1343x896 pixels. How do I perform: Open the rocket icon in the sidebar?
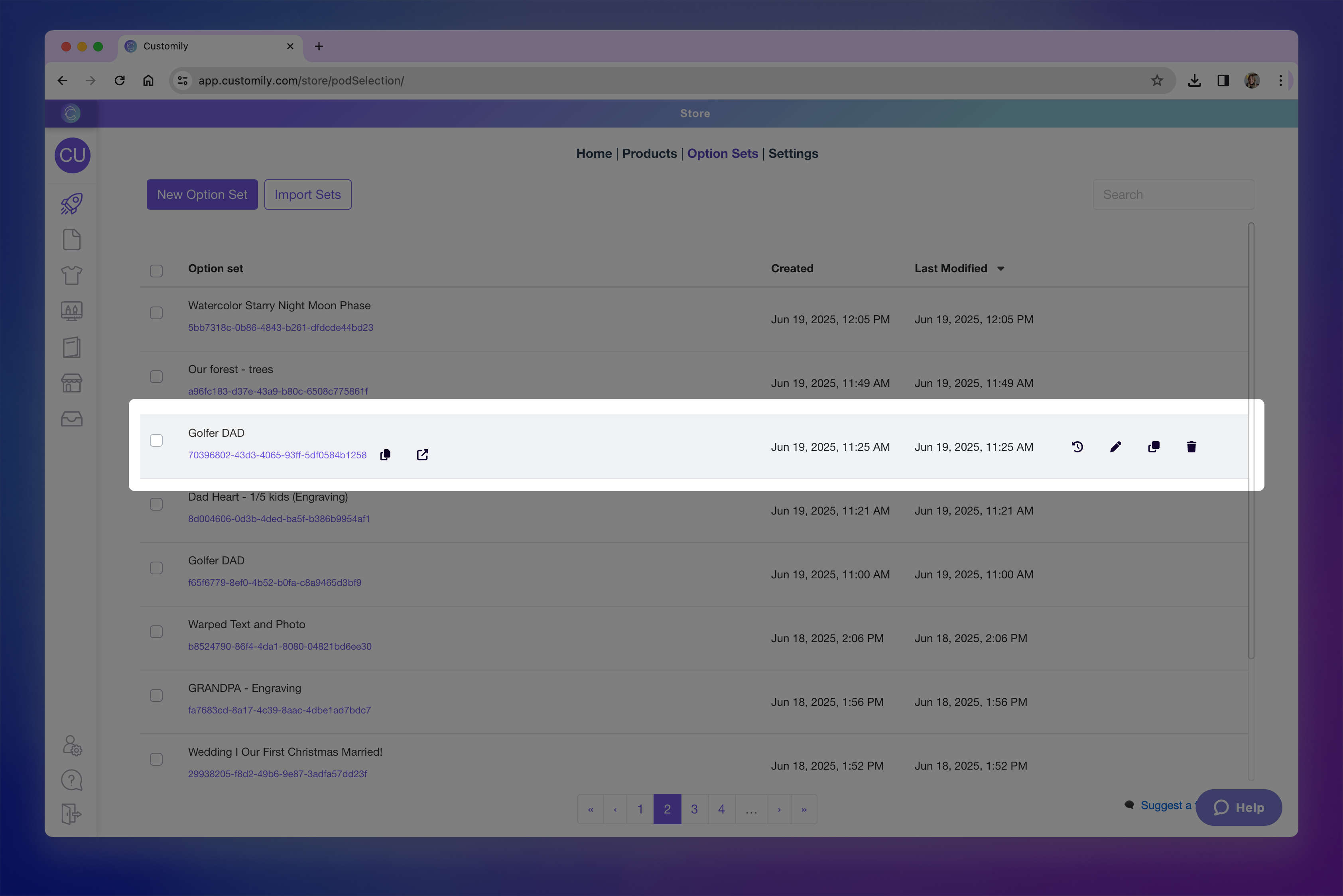[x=72, y=204]
